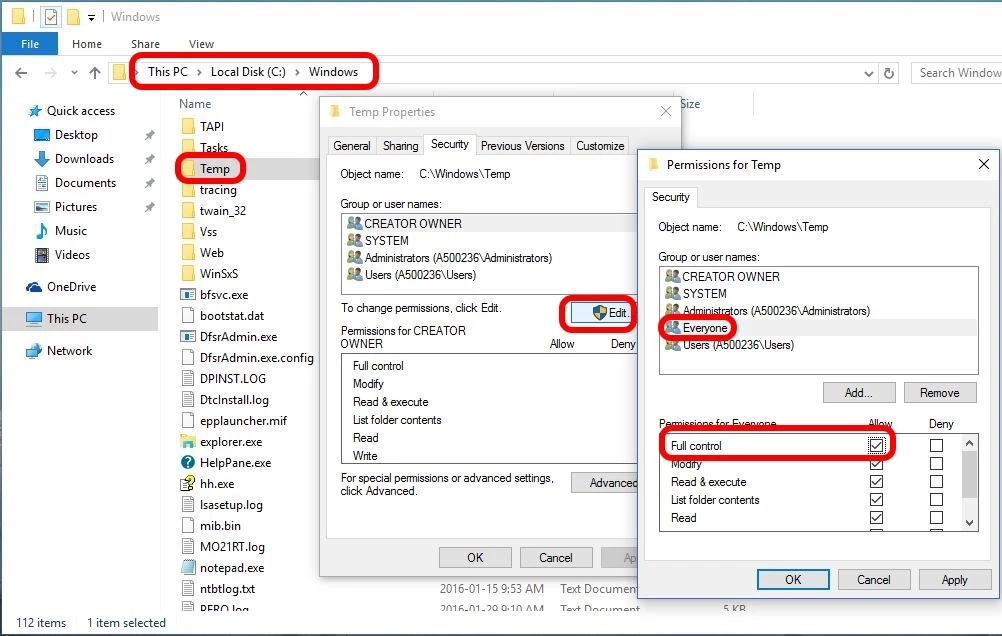Check Deny box for List folder contents
The width and height of the screenshot is (1002, 636).
(936, 499)
